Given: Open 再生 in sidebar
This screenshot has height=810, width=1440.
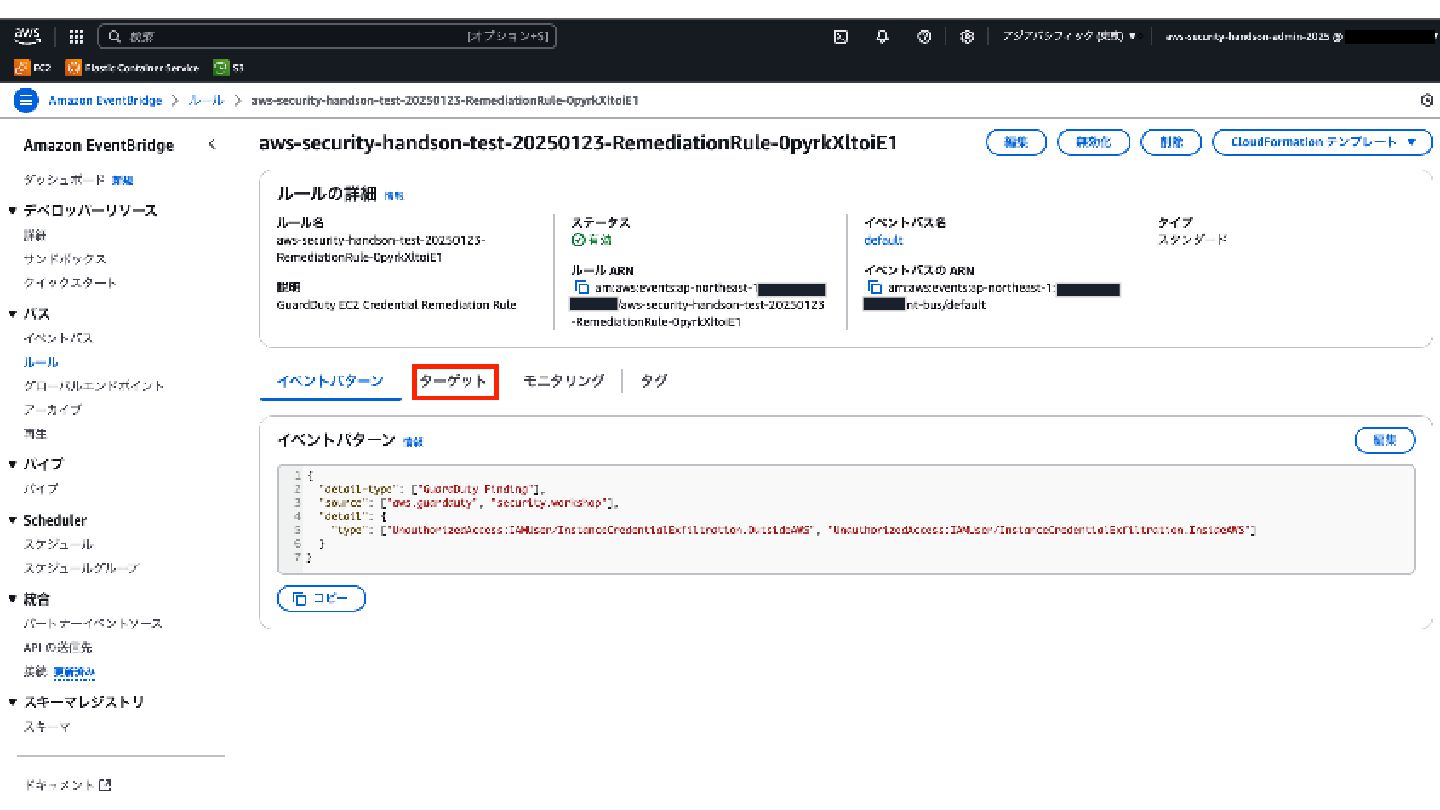Looking at the screenshot, I should click(x=35, y=434).
